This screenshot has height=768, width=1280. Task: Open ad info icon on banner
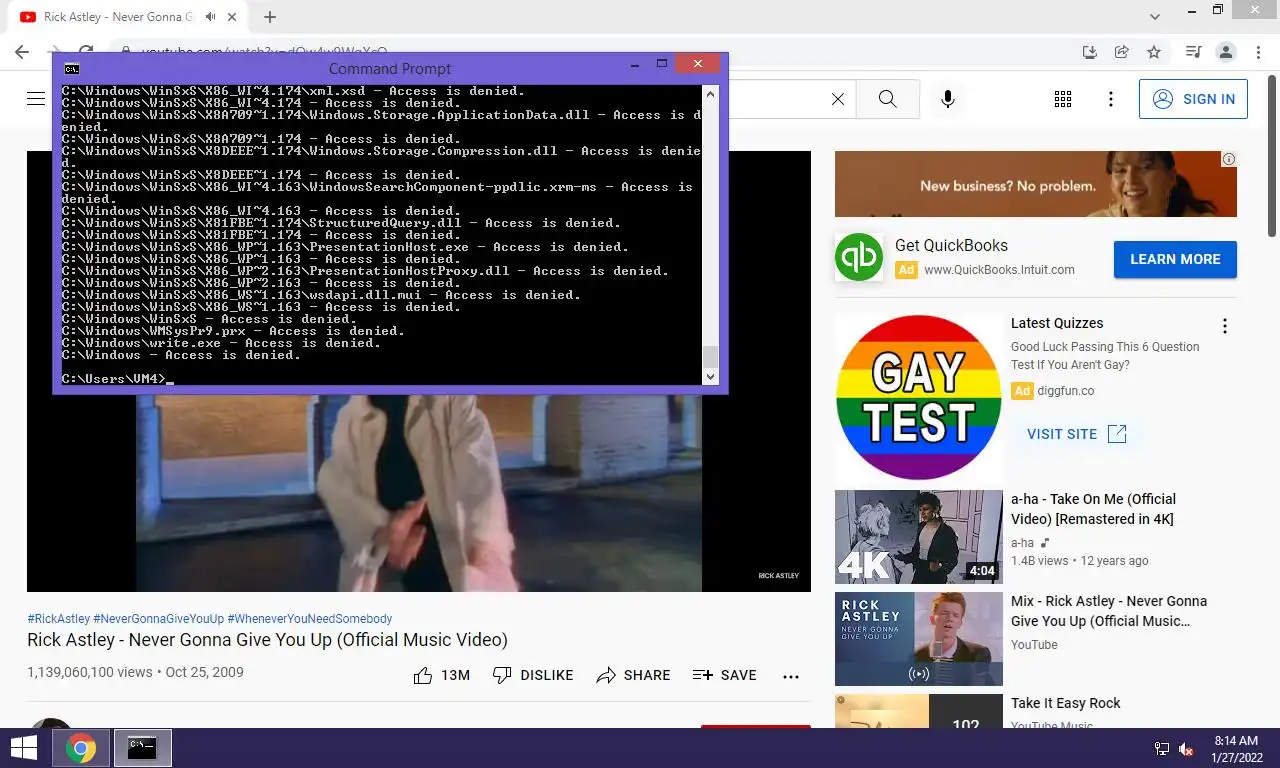pyautogui.click(x=1229, y=159)
